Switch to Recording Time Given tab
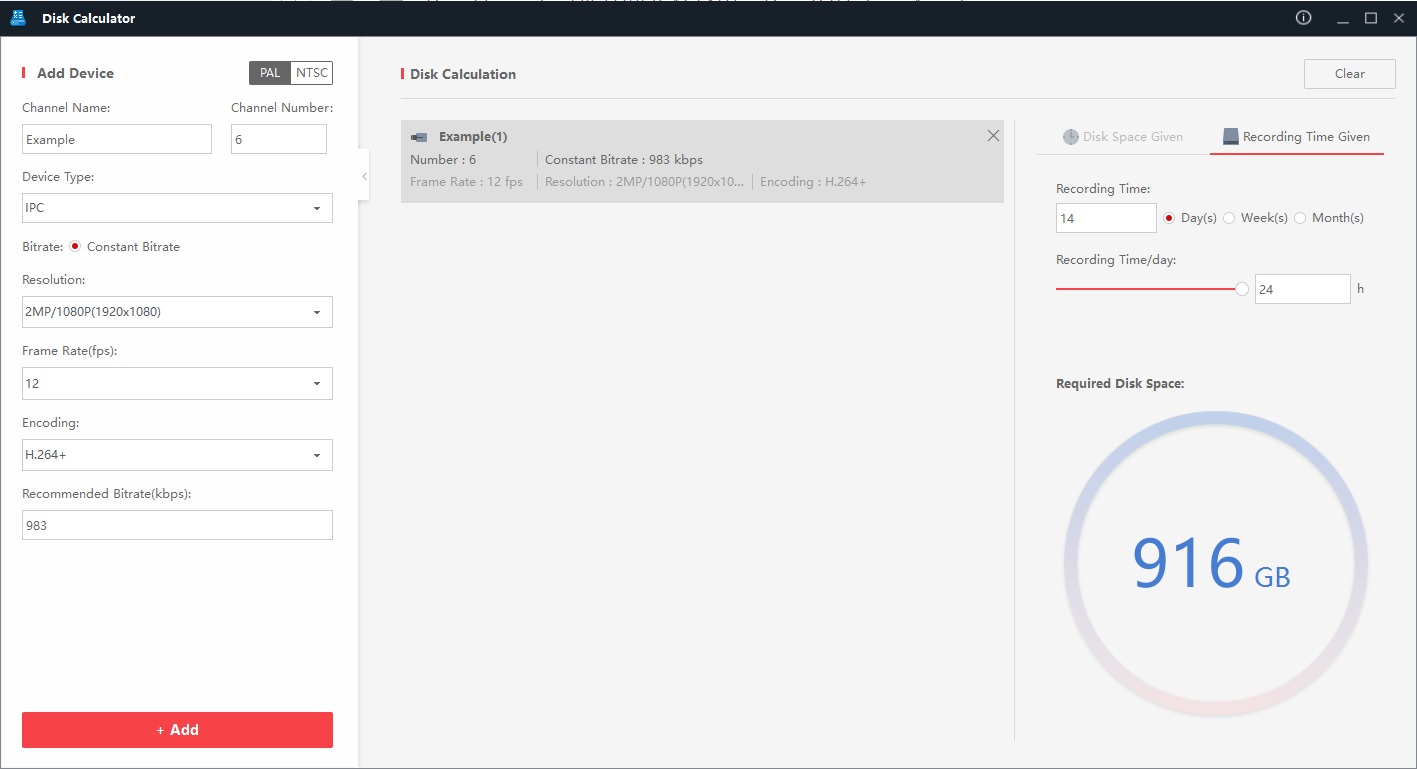 coord(1296,137)
